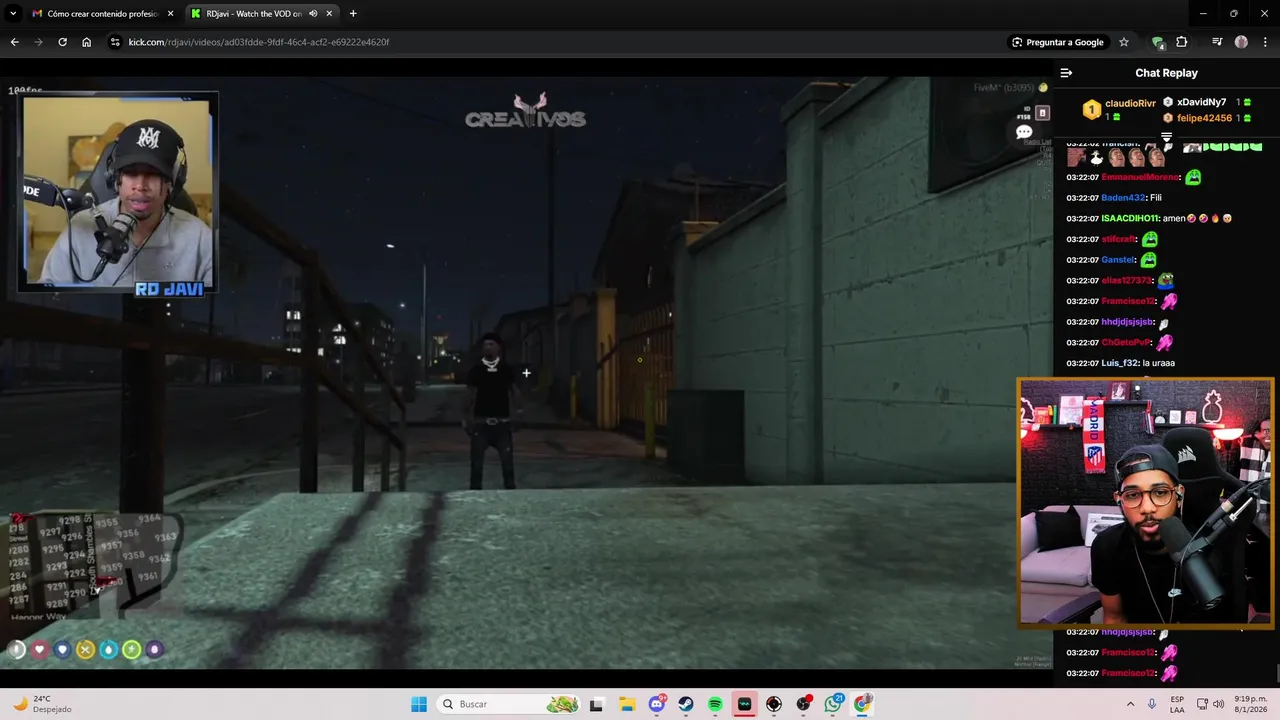The width and height of the screenshot is (1280, 720).
Task: Open the weather widget showing 24°C
Action: 45,704
